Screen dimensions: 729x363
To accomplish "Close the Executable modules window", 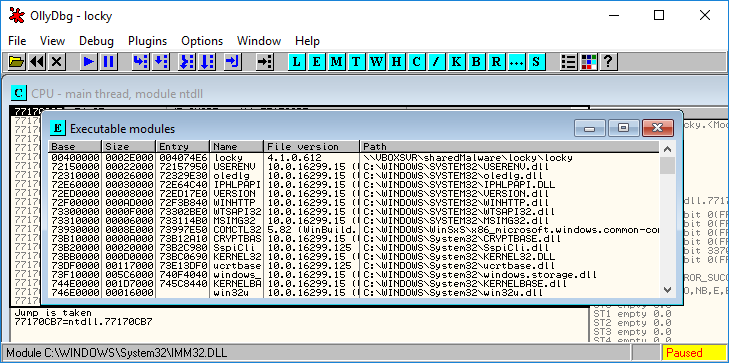I will click(x=657, y=128).
